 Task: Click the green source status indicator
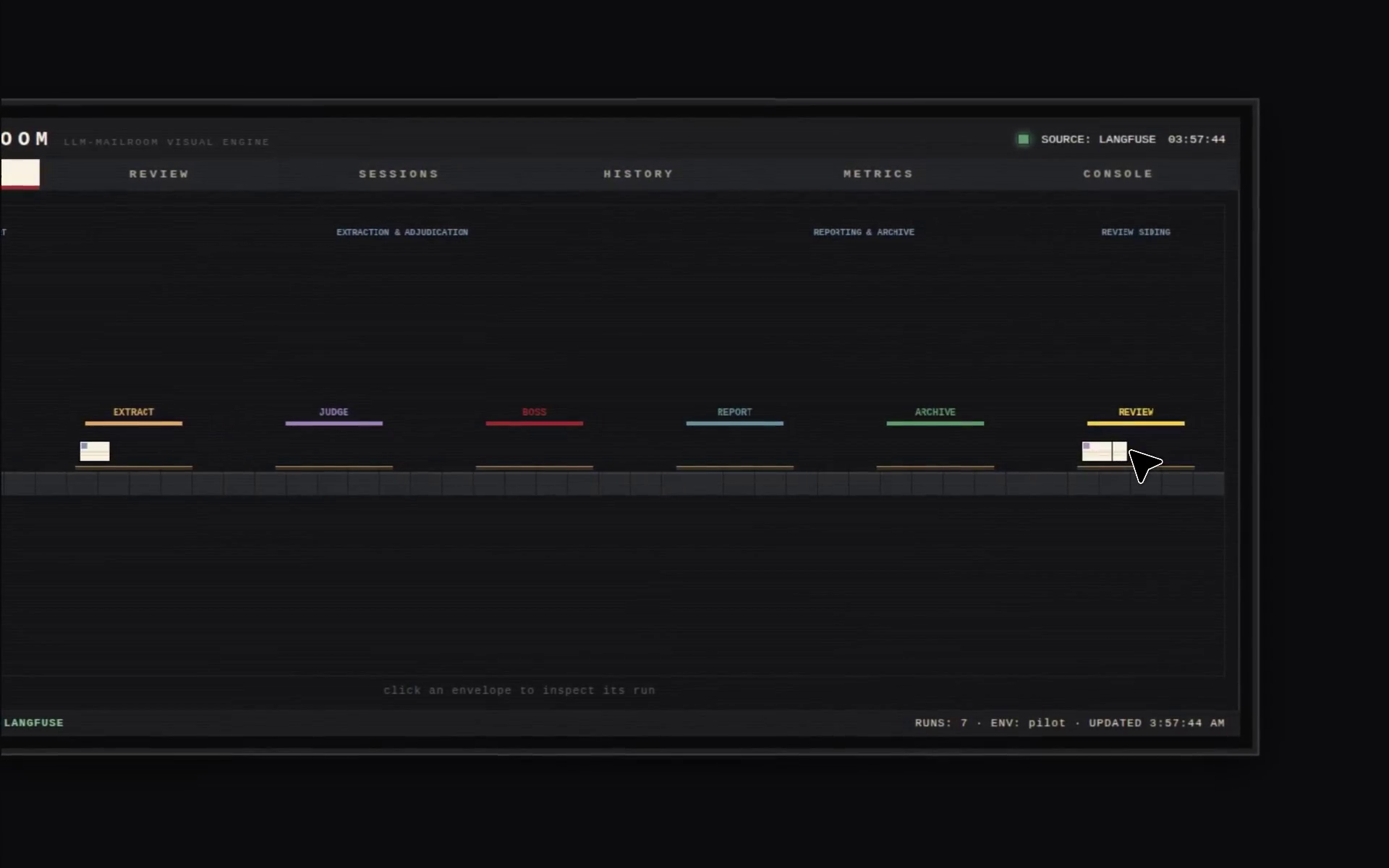pos(1023,139)
